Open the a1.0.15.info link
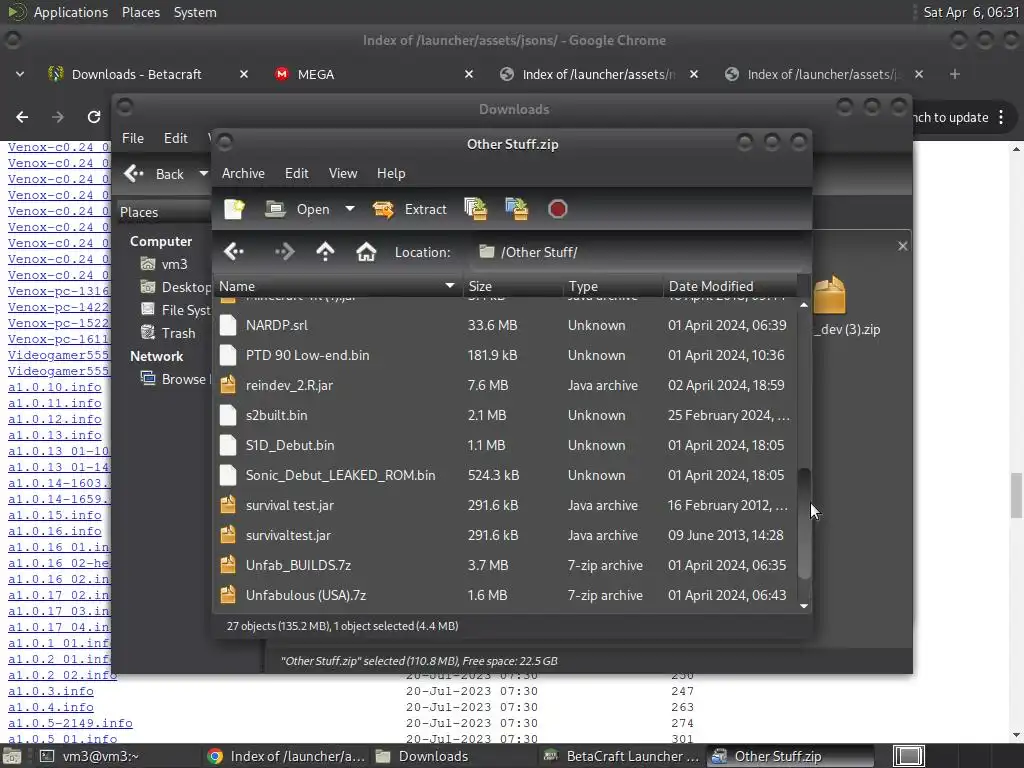The width and height of the screenshot is (1024, 768). click(x=55, y=515)
